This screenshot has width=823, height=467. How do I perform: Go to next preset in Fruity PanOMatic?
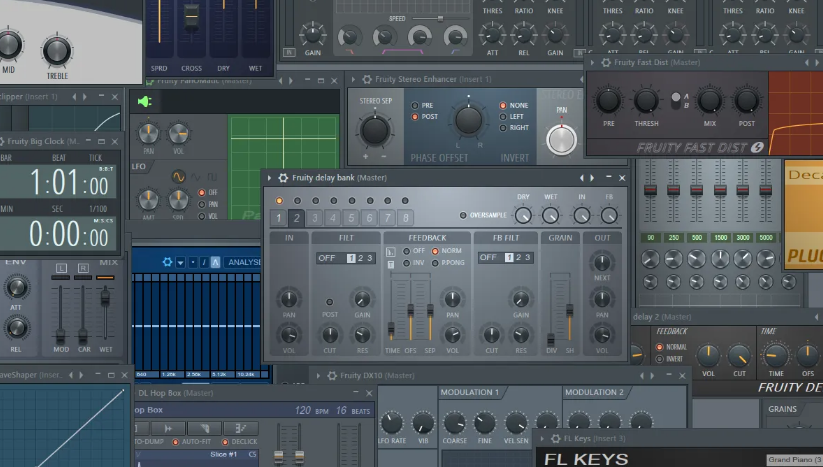pos(291,81)
